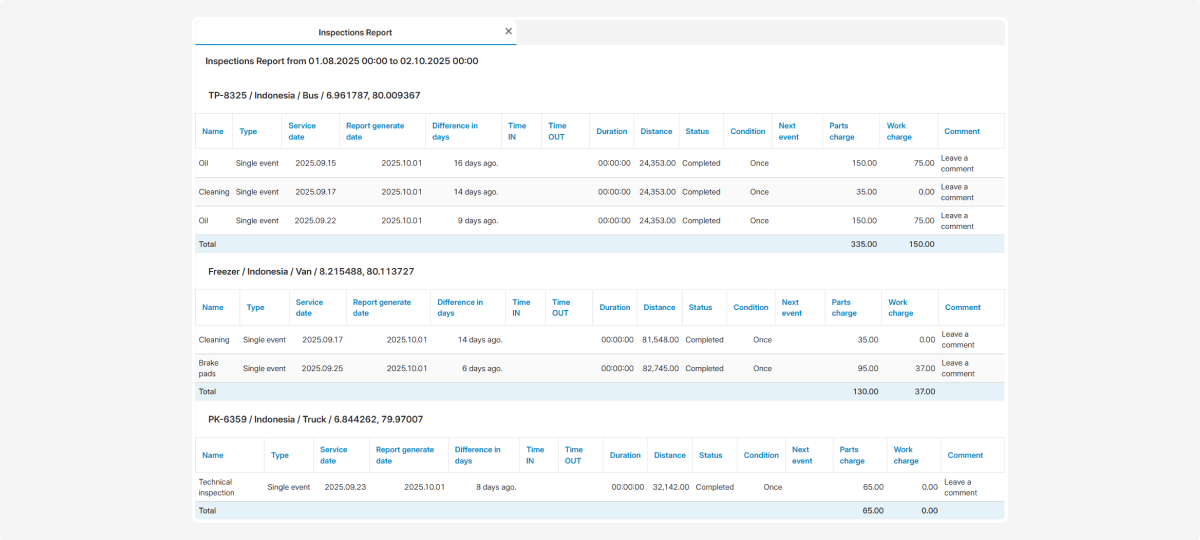The height and width of the screenshot is (540, 1200).
Task: Click Difference in days header for TP-8325
Action: [455, 131]
